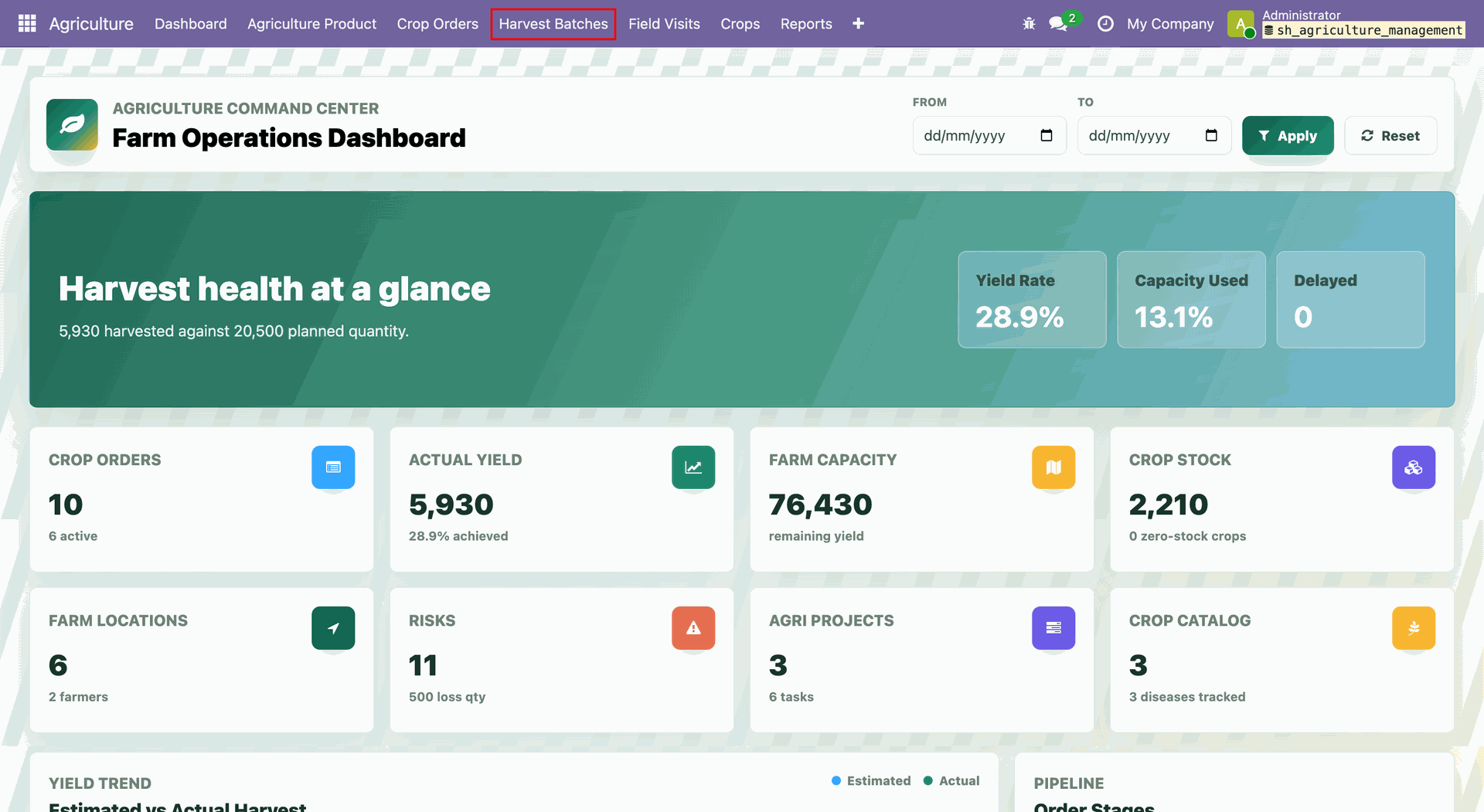Image resolution: width=1484 pixels, height=812 pixels.
Task: Click the Agri Projects list icon
Action: [x=1053, y=628]
